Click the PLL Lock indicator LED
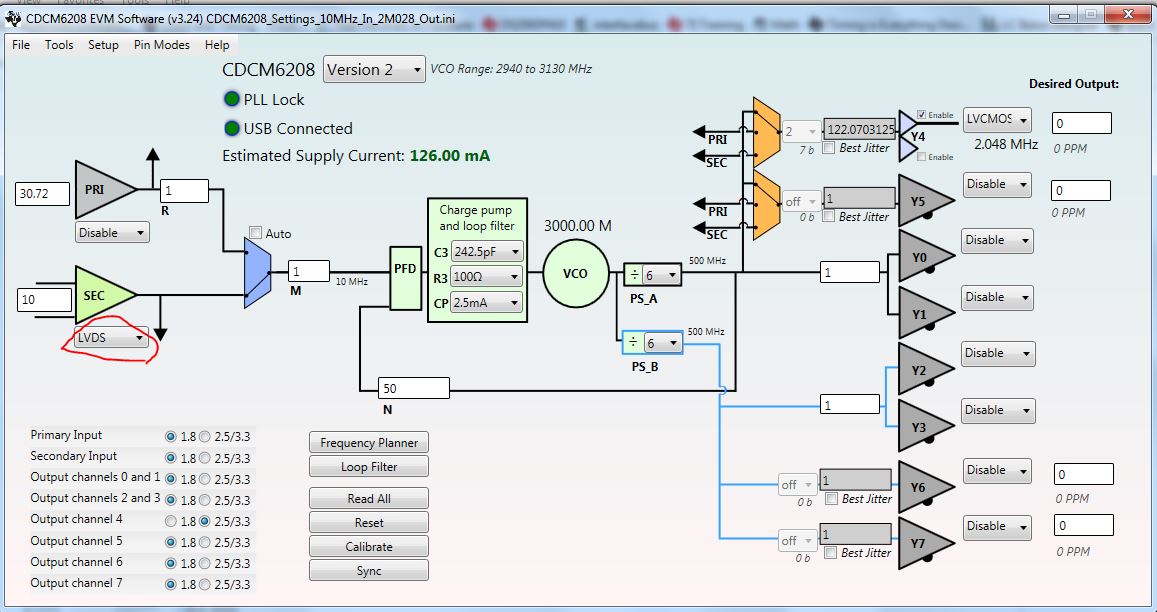The image size is (1157, 612). coord(232,100)
